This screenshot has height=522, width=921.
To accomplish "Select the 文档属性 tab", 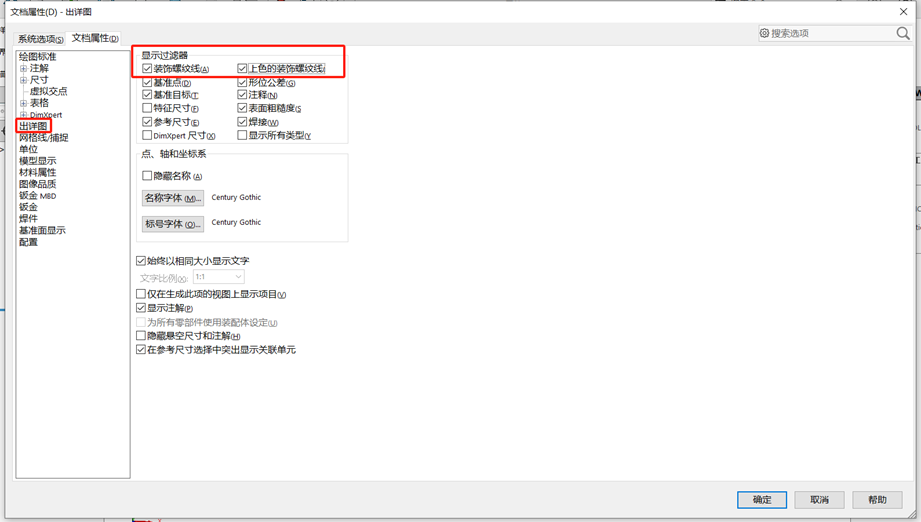I will point(95,39).
